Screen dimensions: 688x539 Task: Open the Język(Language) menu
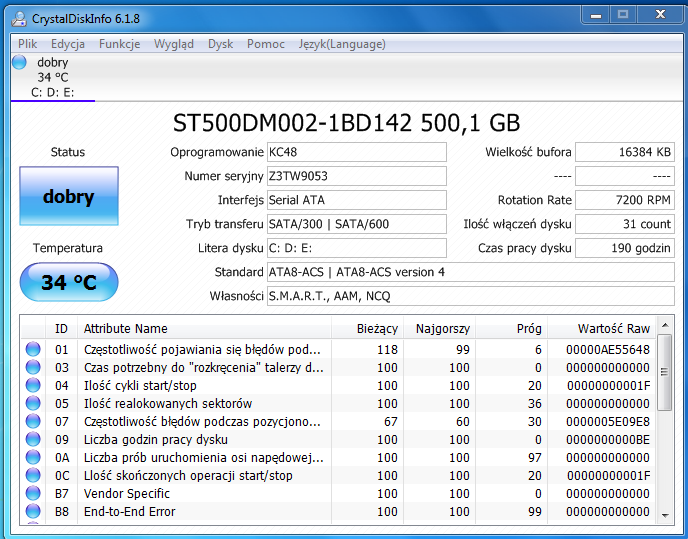(x=342, y=44)
